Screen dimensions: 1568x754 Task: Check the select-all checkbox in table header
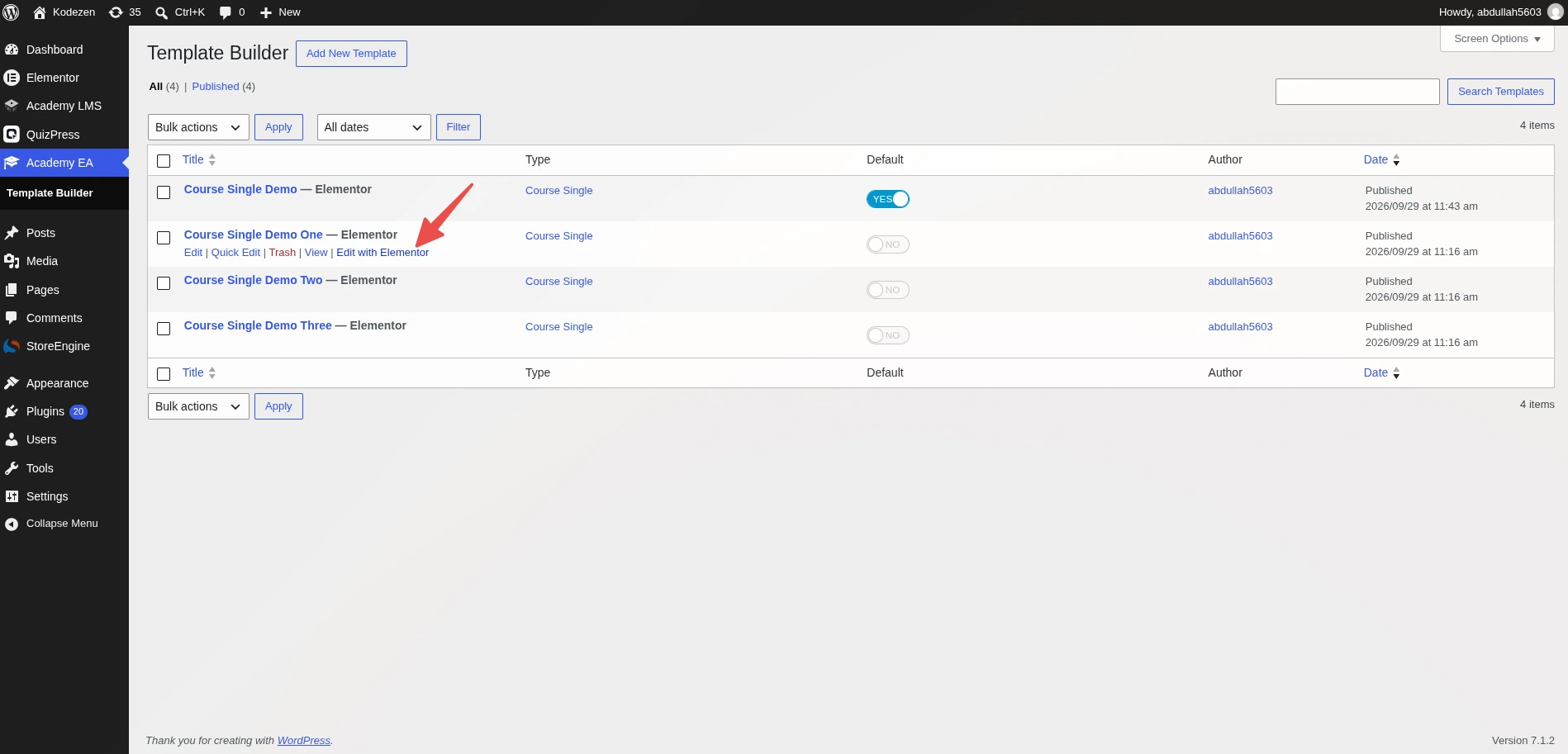pos(164,161)
